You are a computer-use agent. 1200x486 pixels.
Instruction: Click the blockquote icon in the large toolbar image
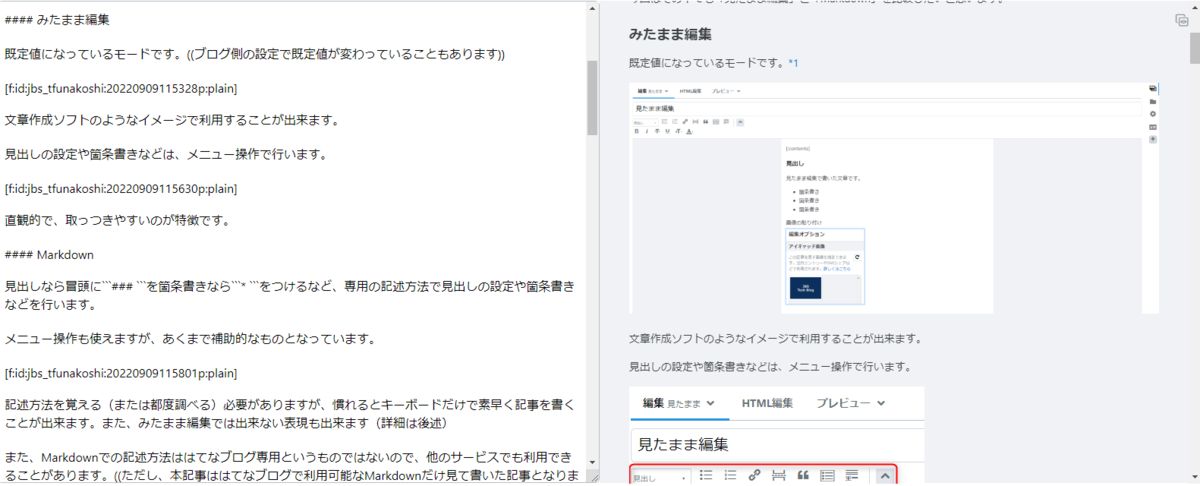click(803, 475)
